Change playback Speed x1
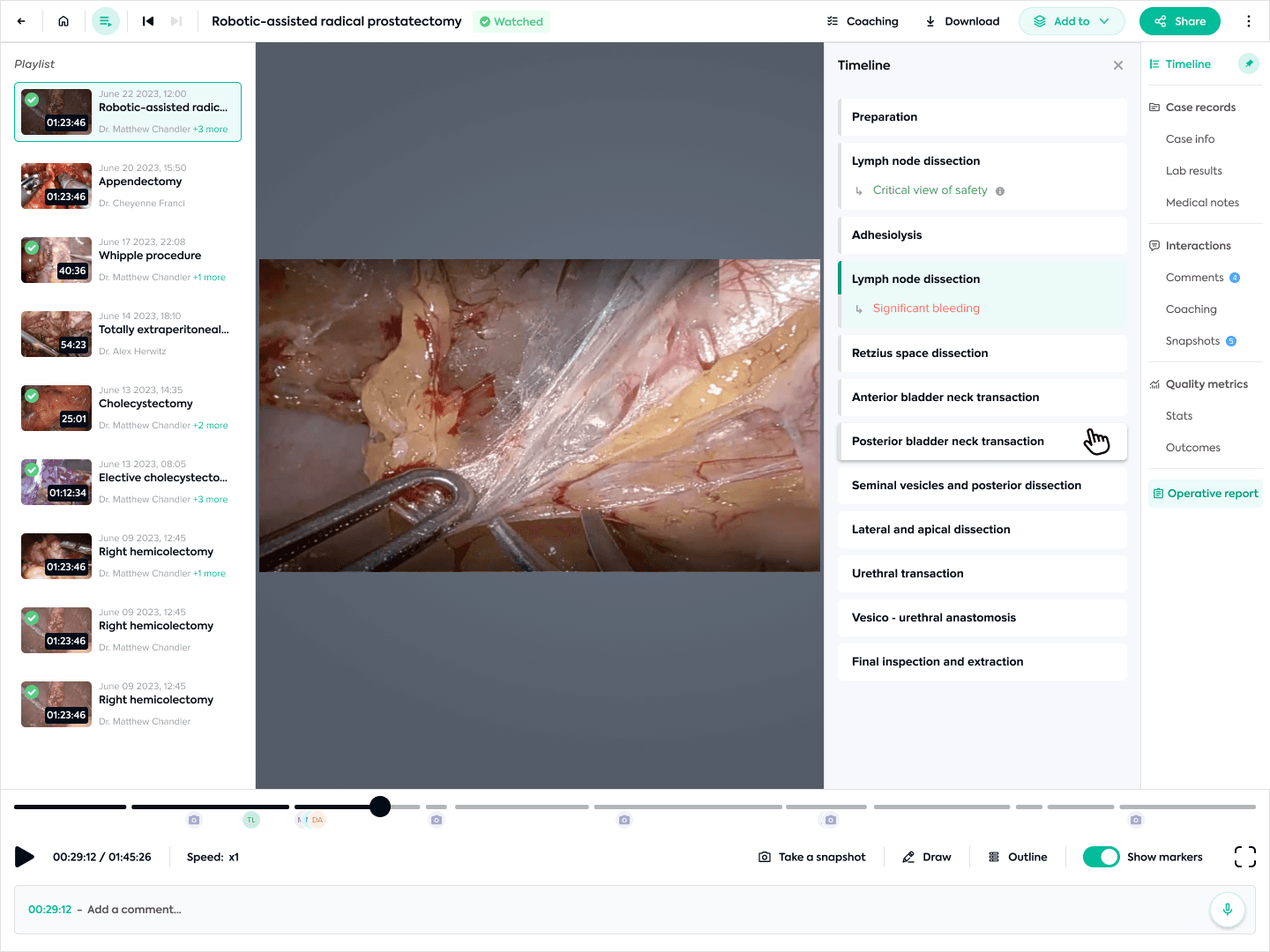Viewport: 1270px width, 952px height. [x=213, y=857]
